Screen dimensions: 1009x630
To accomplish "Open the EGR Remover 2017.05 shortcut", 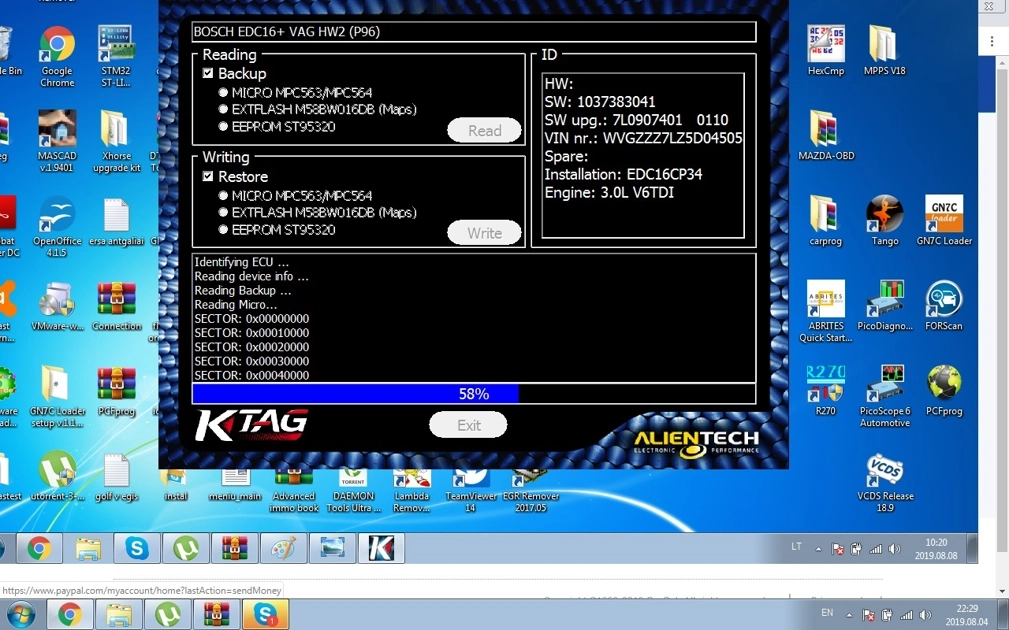I will [530, 492].
